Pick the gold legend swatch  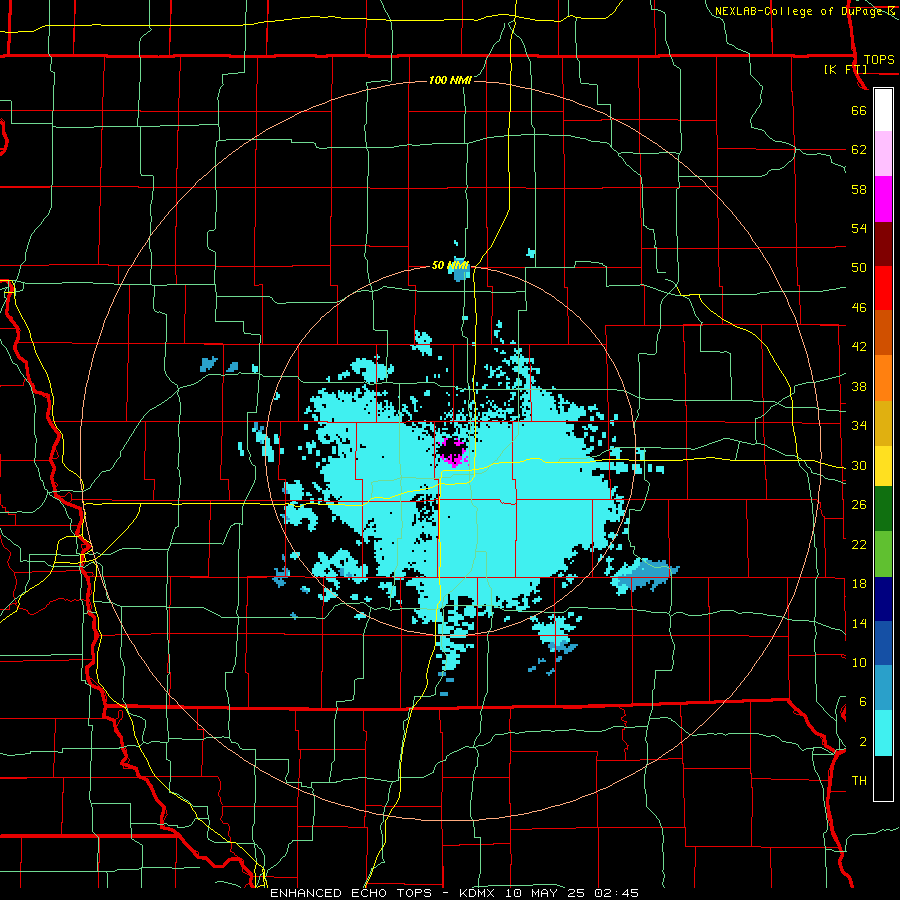[883, 423]
